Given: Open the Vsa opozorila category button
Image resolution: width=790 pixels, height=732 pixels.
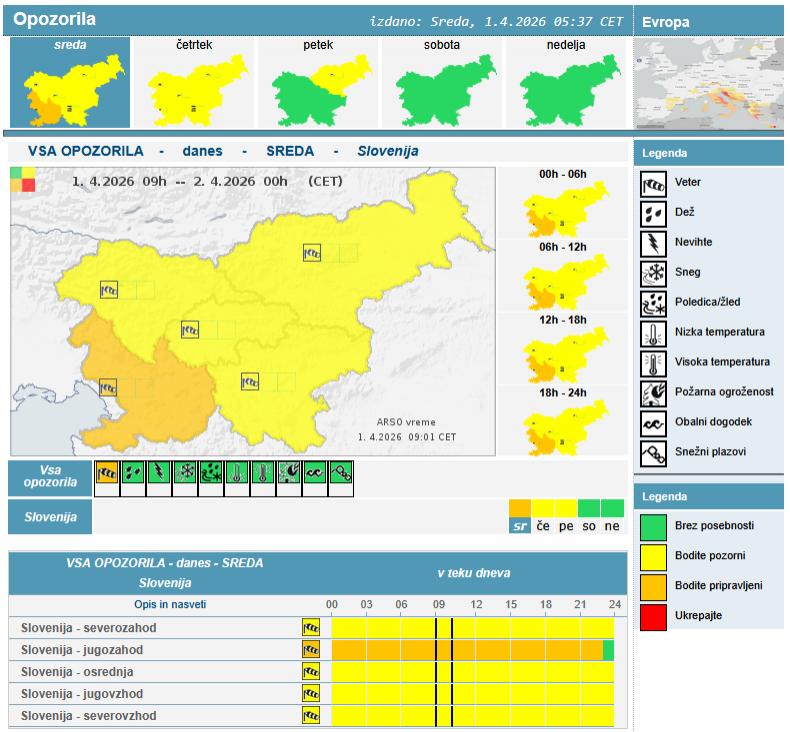Looking at the screenshot, I should coord(50,477).
